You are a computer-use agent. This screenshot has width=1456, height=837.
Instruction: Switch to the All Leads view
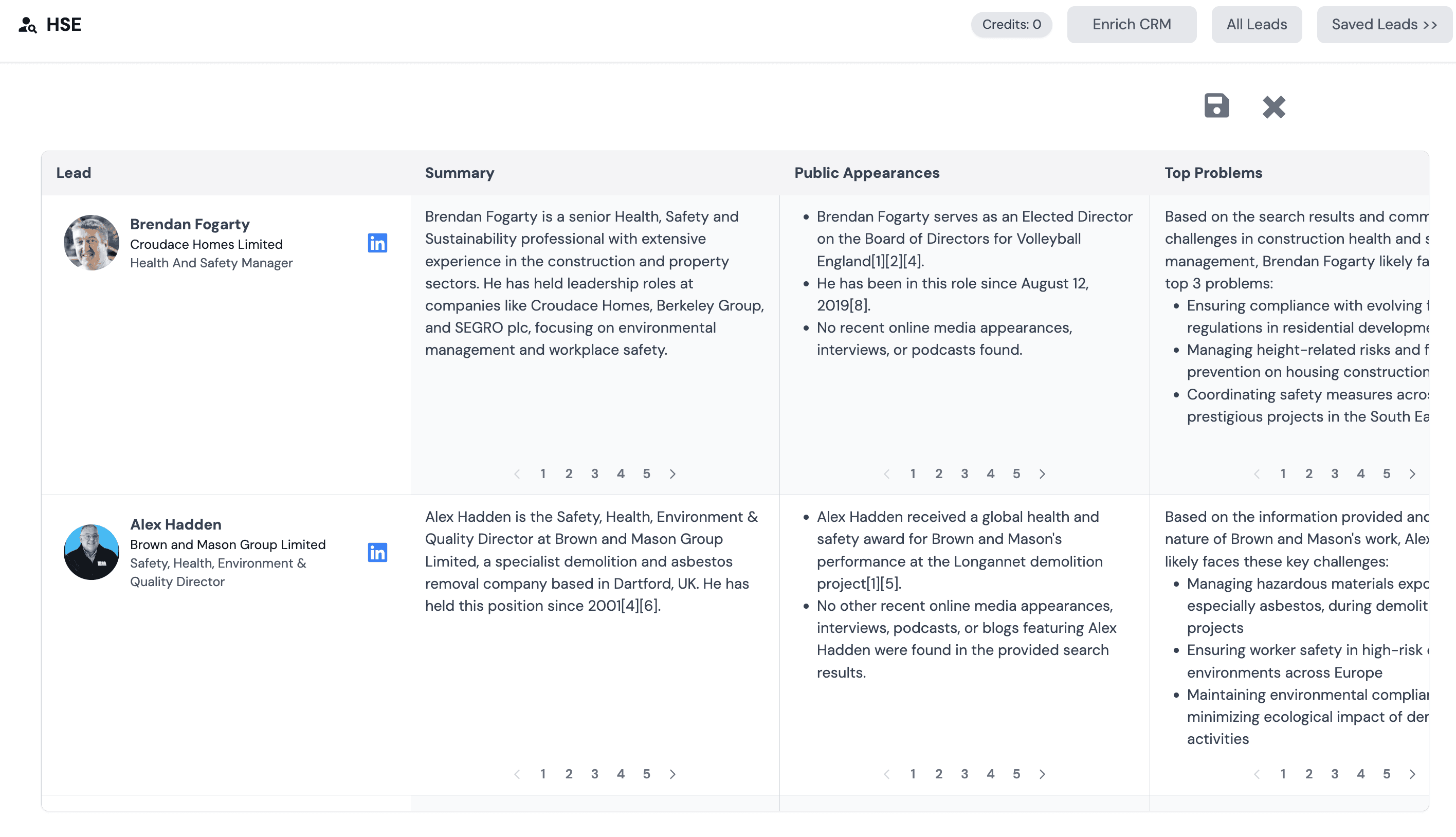point(1257,24)
